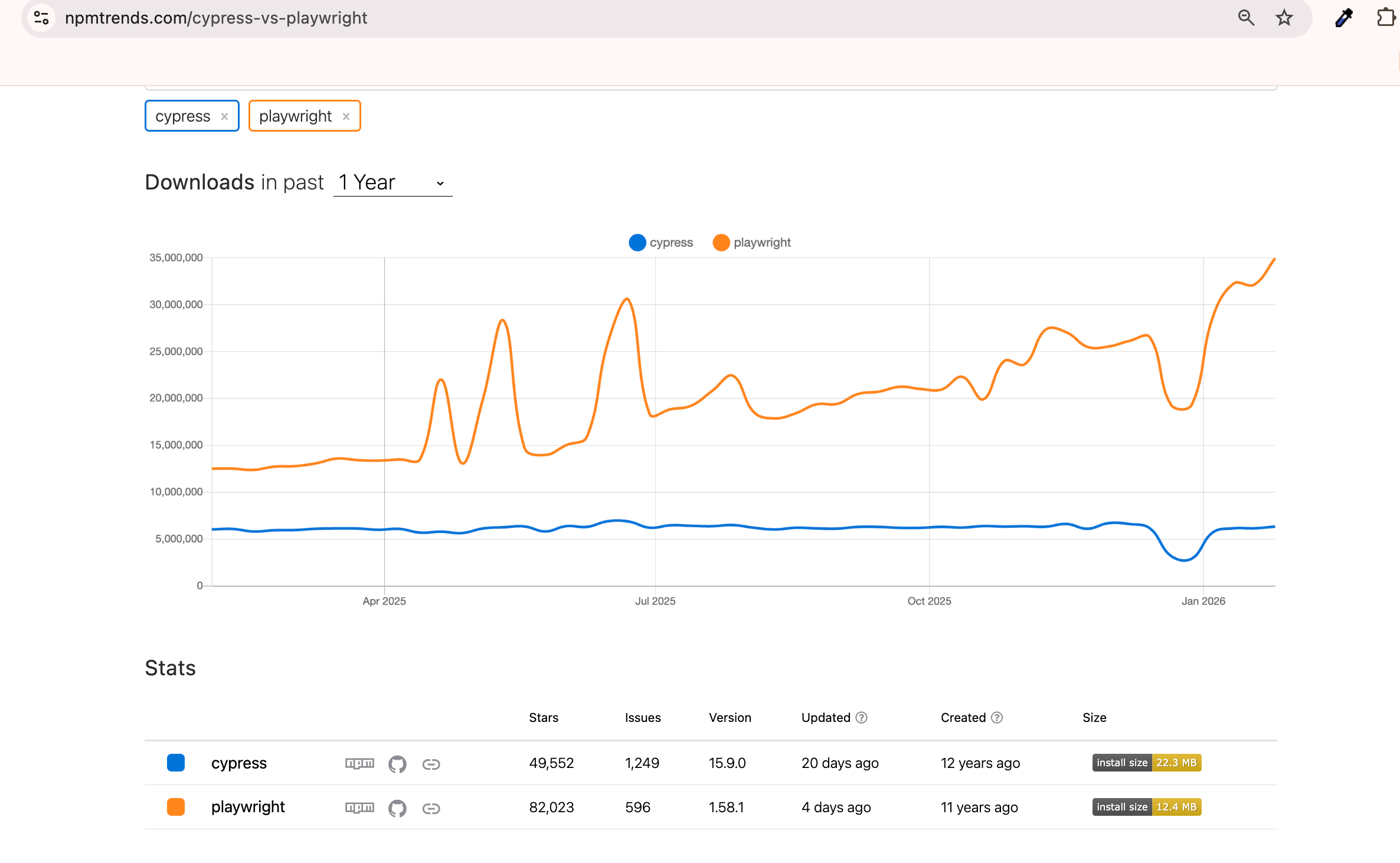
Task: Click the orange playwright color swatch
Action: (176, 807)
